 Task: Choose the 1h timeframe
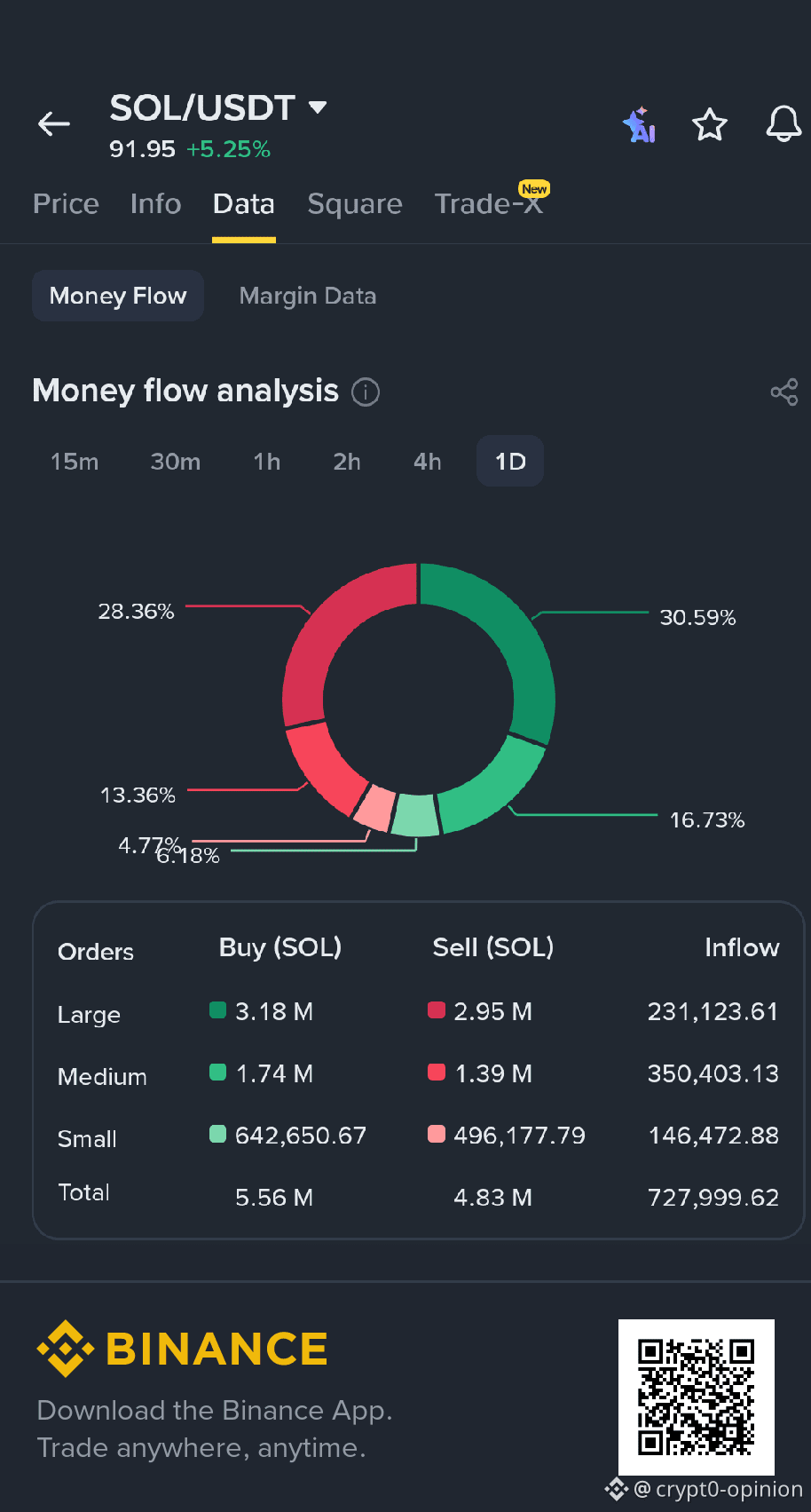point(267,462)
